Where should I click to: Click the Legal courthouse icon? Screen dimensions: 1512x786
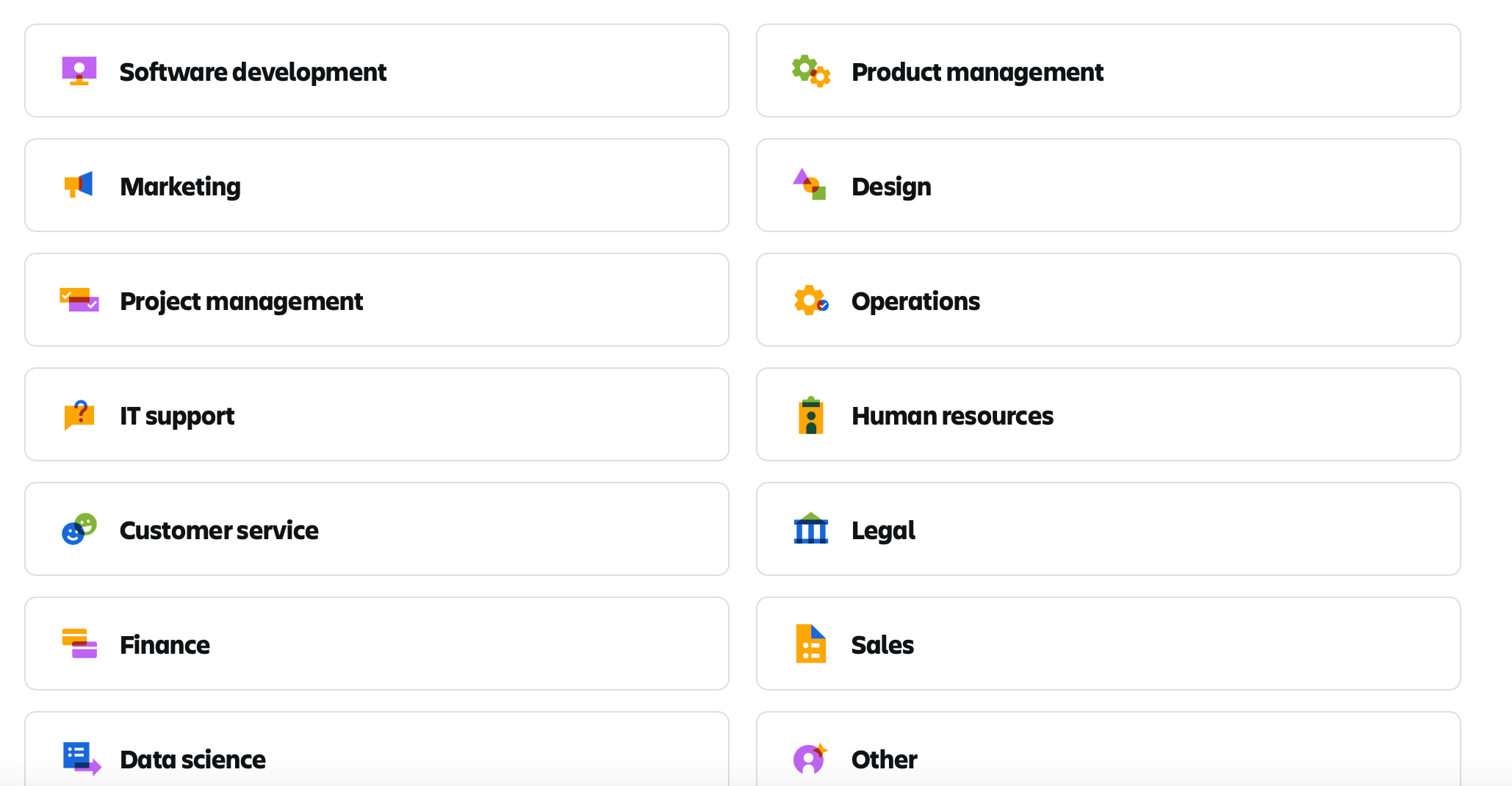(x=811, y=529)
